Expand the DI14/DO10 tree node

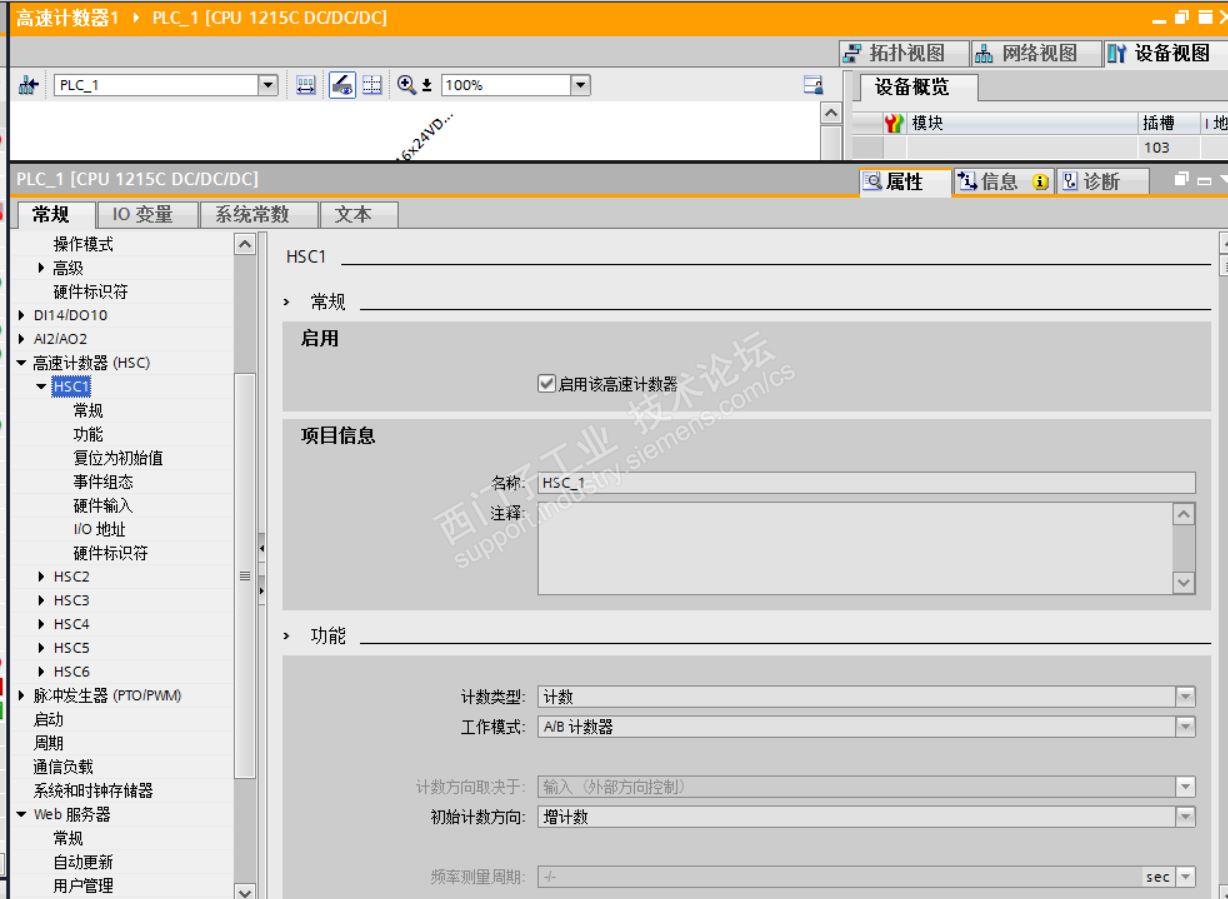click(23, 316)
